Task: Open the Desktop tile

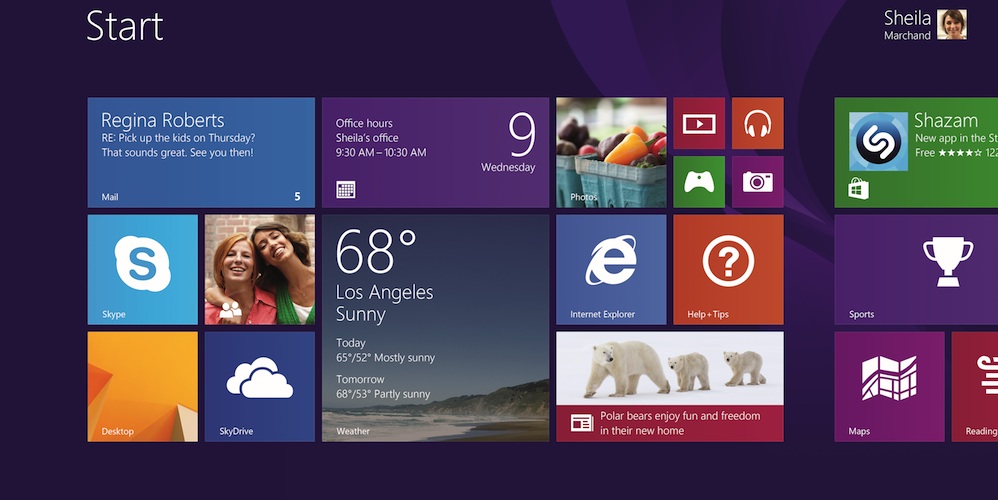Action: 142,386
